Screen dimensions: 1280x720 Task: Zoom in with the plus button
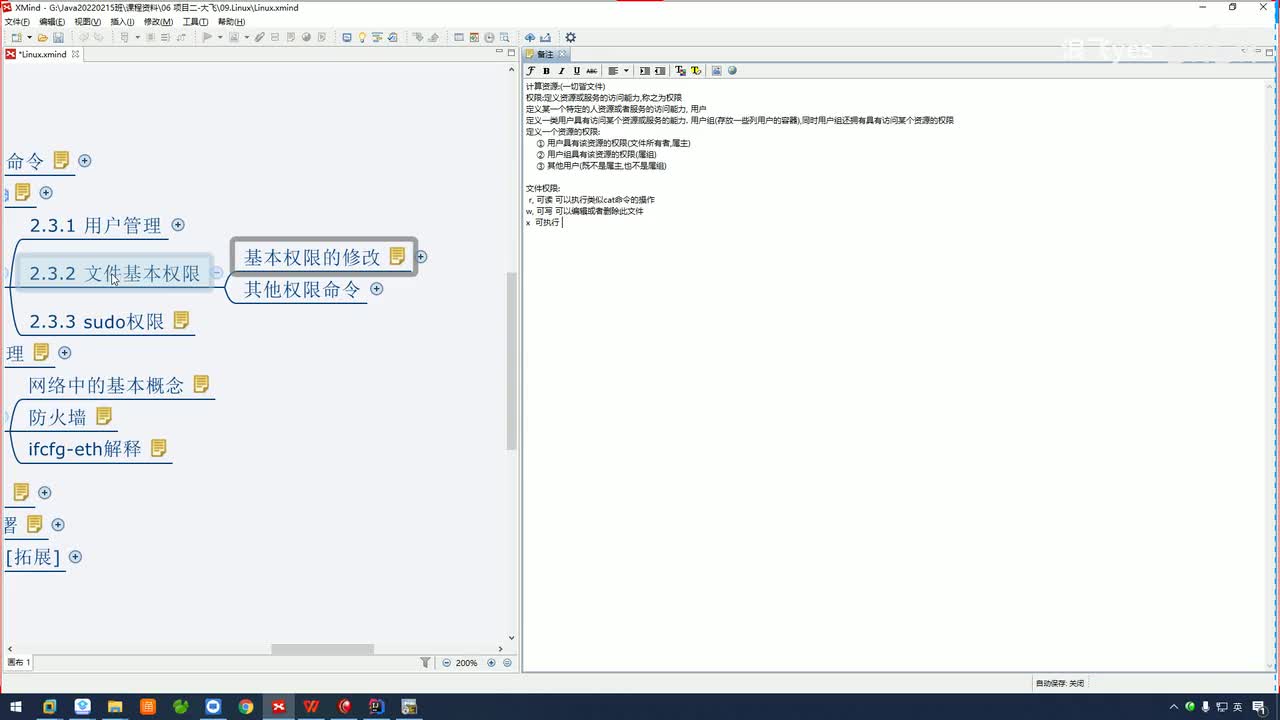point(491,663)
